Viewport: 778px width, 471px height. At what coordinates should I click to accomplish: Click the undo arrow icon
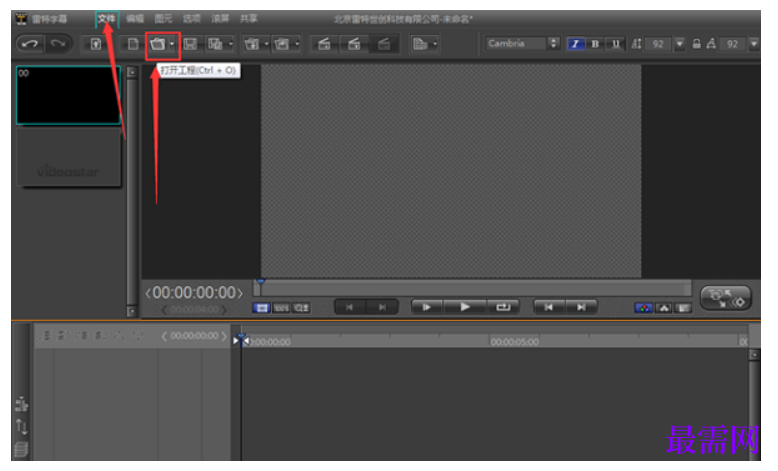(x=30, y=44)
